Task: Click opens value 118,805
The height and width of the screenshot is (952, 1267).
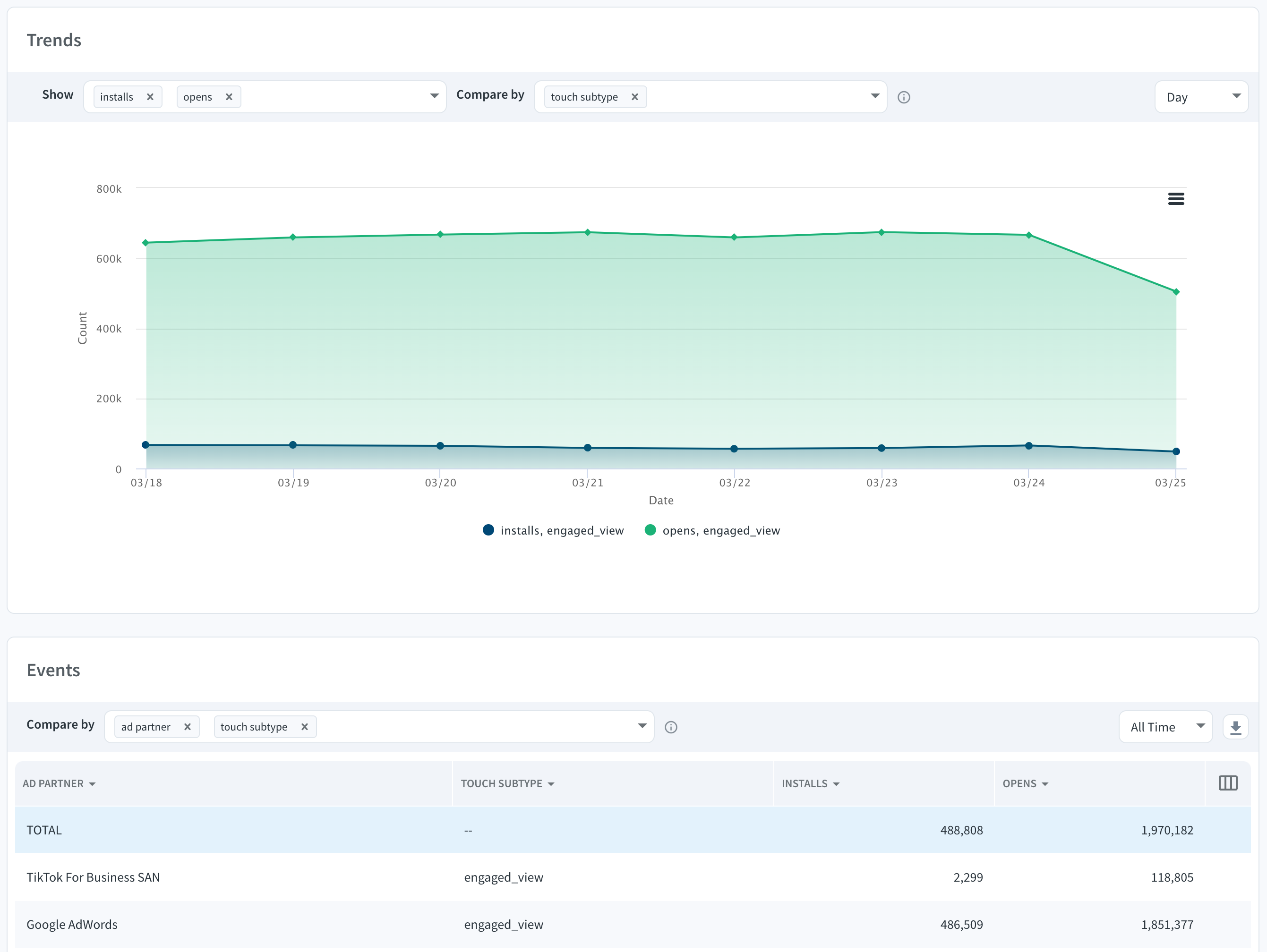Action: click(x=1172, y=877)
